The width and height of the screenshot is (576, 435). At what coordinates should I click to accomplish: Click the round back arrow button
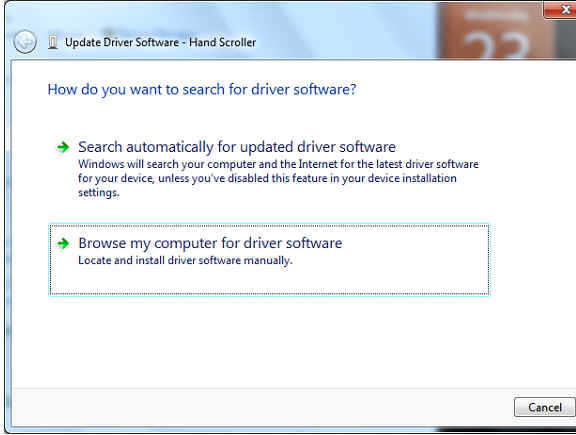[x=25, y=42]
